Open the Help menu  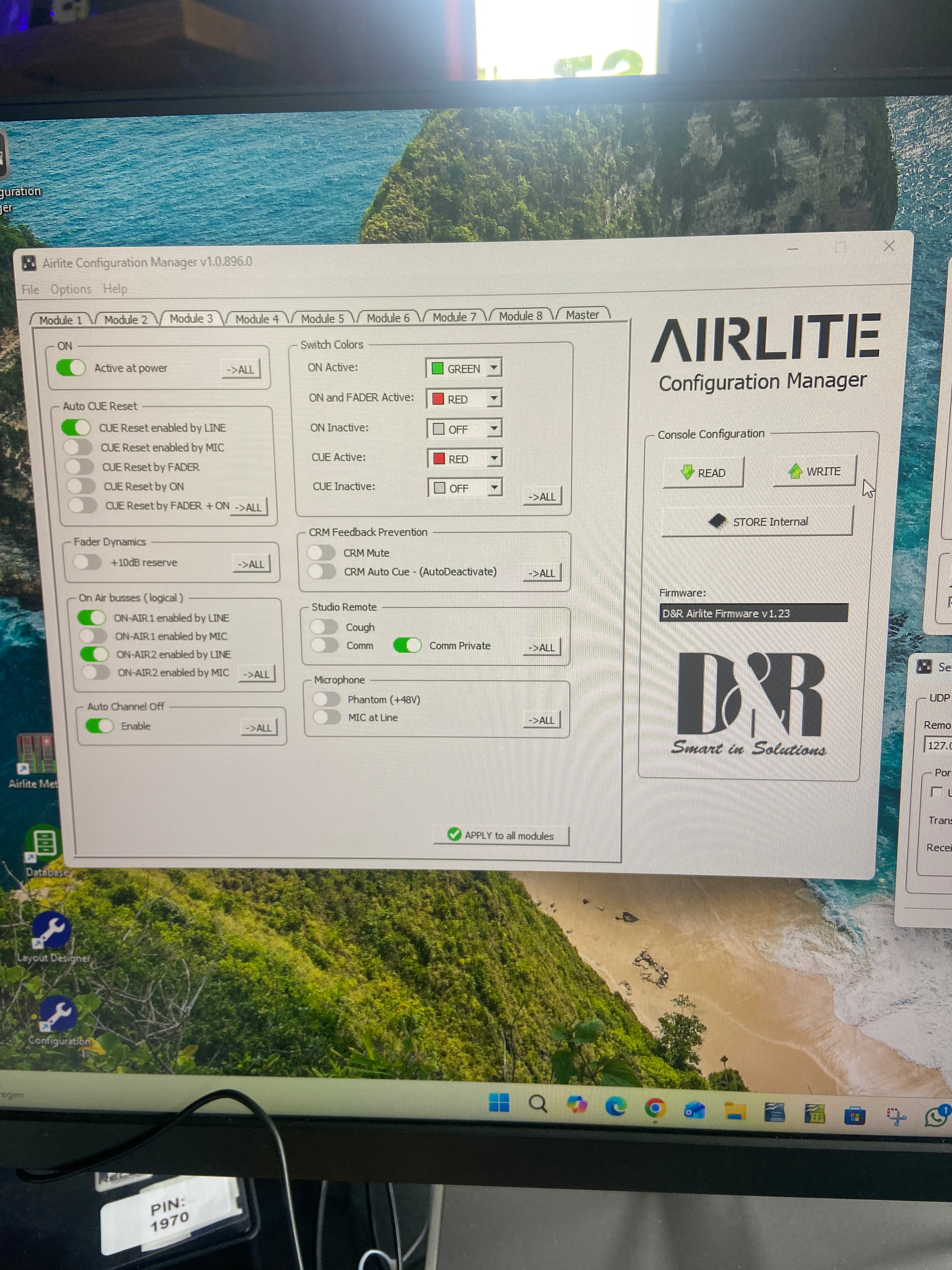pos(116,288)
